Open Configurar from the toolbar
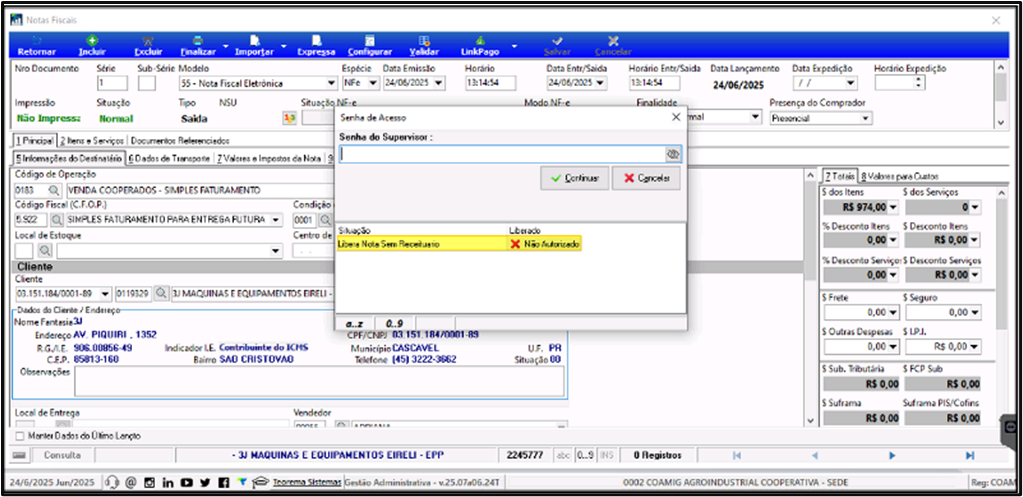 369,46
